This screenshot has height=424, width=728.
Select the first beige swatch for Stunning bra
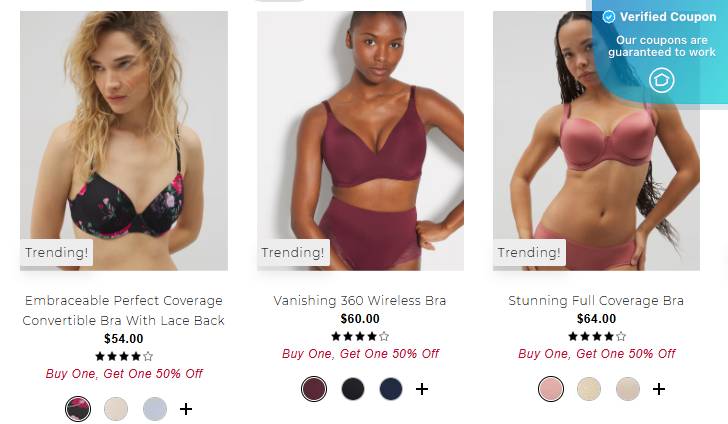(x=589, y=389)
